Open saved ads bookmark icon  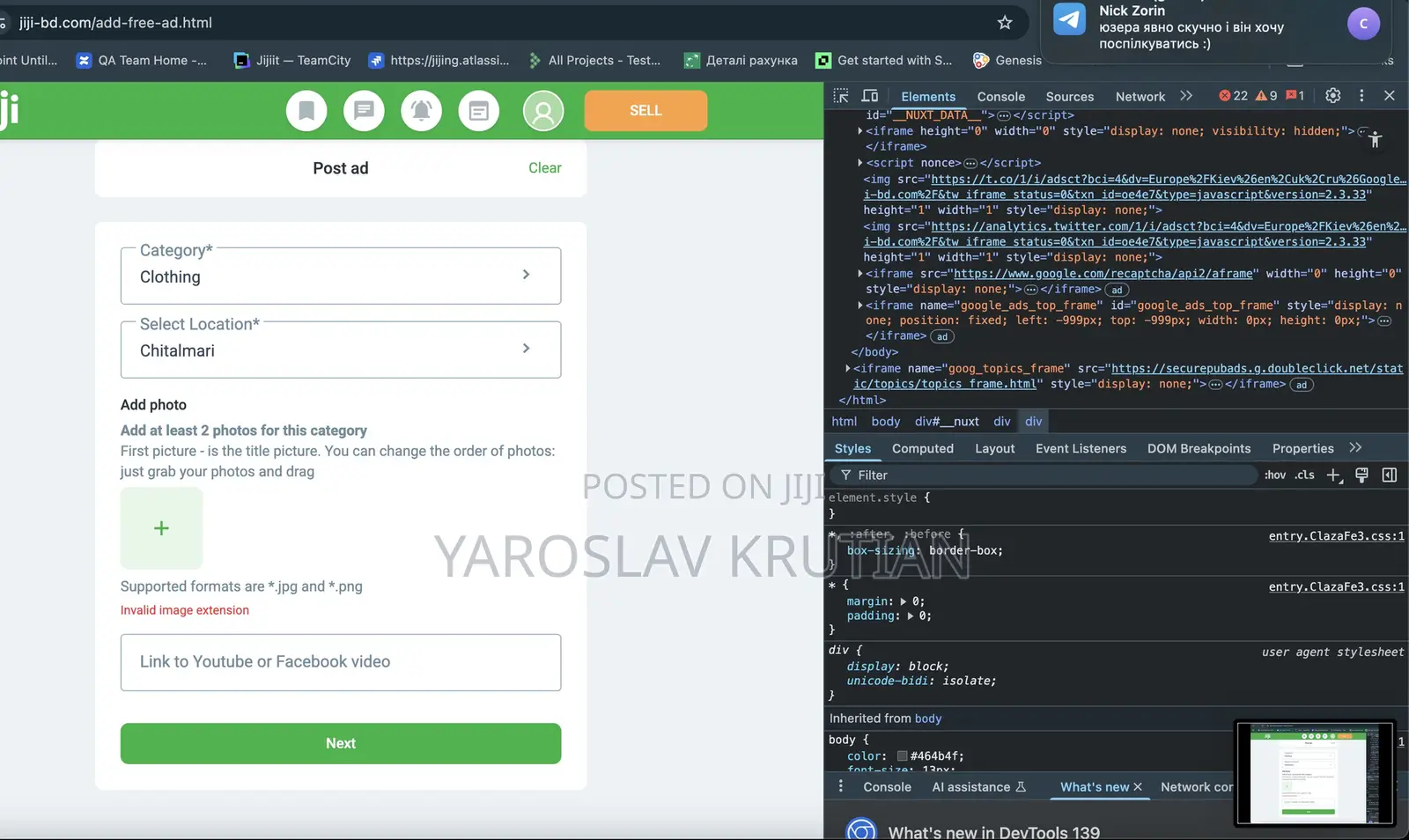point(306,111)
